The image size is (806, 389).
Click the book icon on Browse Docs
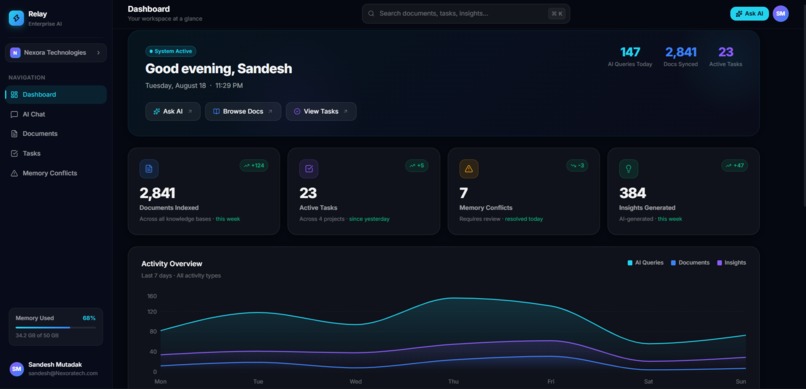coord(216,112)
